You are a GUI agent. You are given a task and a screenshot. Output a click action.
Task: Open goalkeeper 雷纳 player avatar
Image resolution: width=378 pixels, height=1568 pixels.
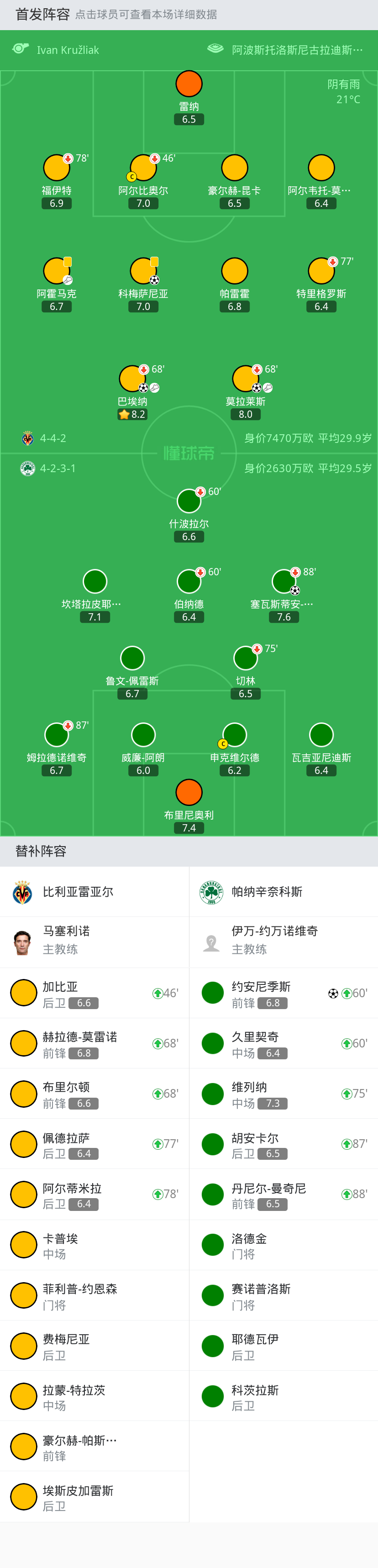[x=189, y=84]
